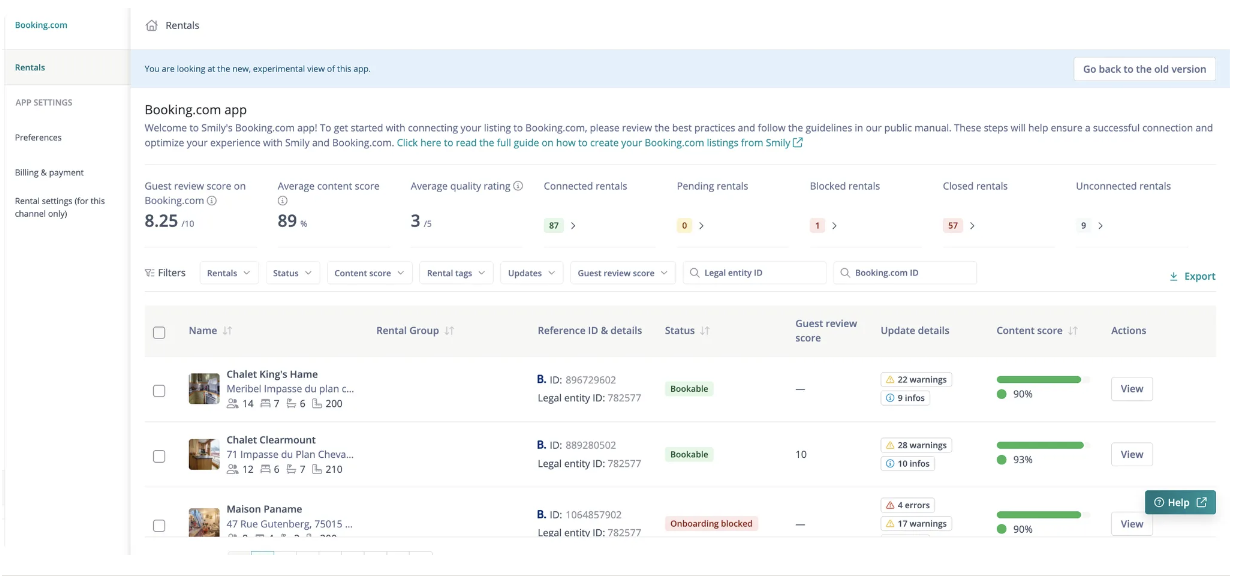Click external link icon after full guide link

(x=798, y=143)
